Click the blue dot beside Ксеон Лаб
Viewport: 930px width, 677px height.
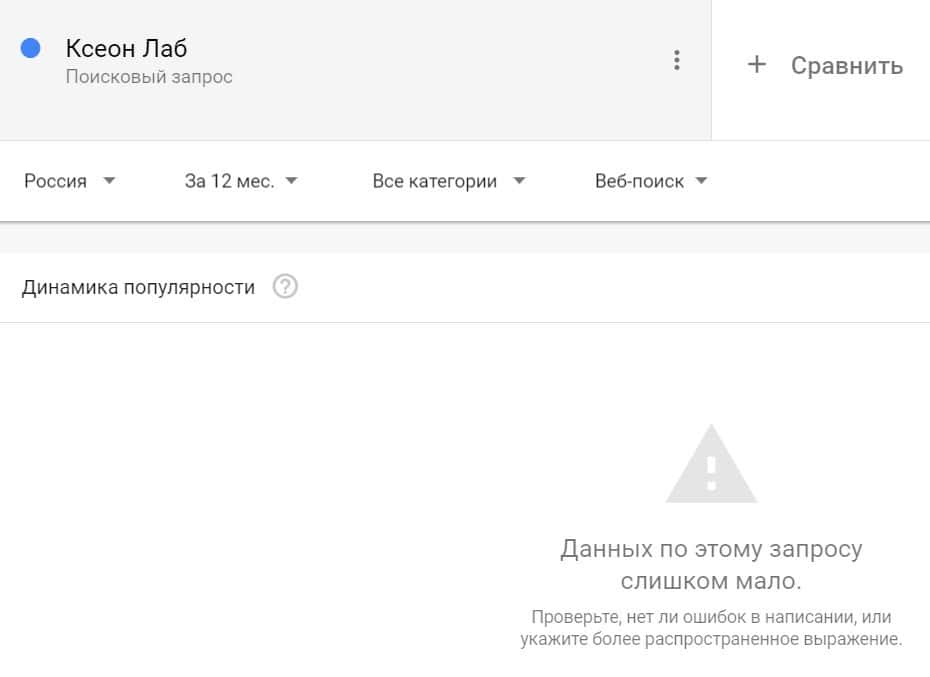point(30,48)
